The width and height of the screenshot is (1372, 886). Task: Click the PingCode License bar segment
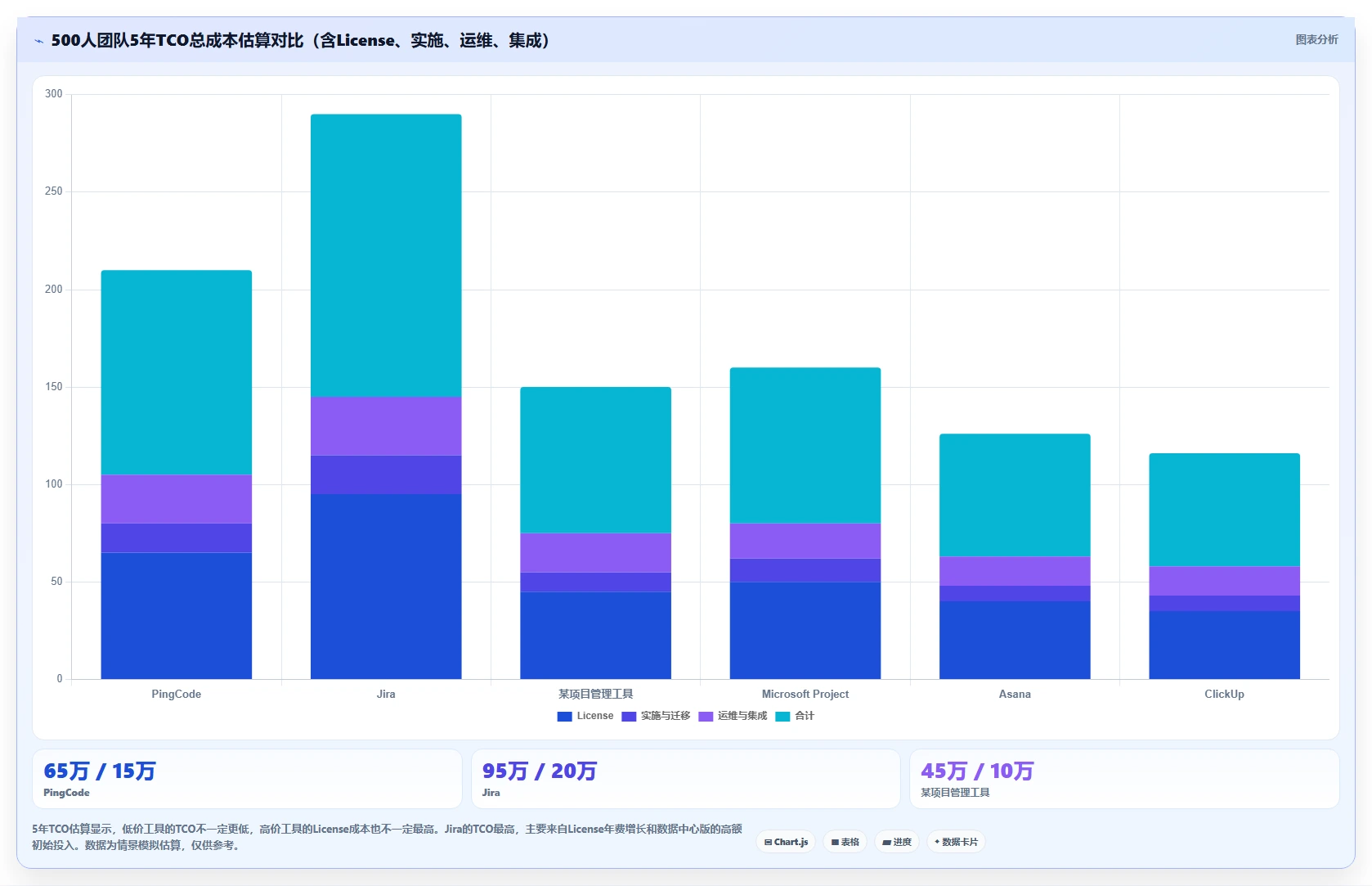pyautogui.click(x=177, y=616)
